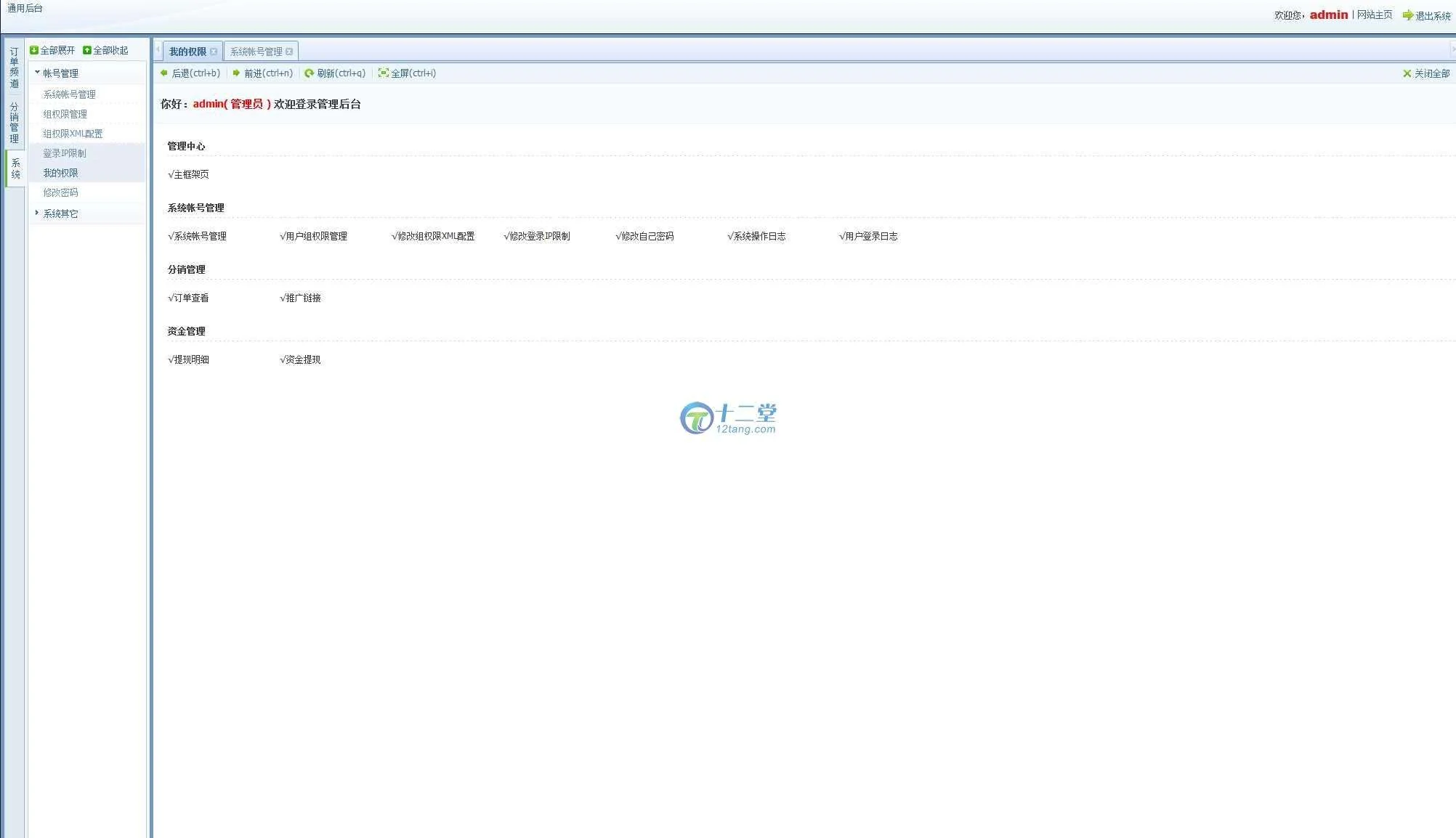Click the Fullscreen (全屏) icon
Screen dimensions: 1456x838
click(383, 73)
